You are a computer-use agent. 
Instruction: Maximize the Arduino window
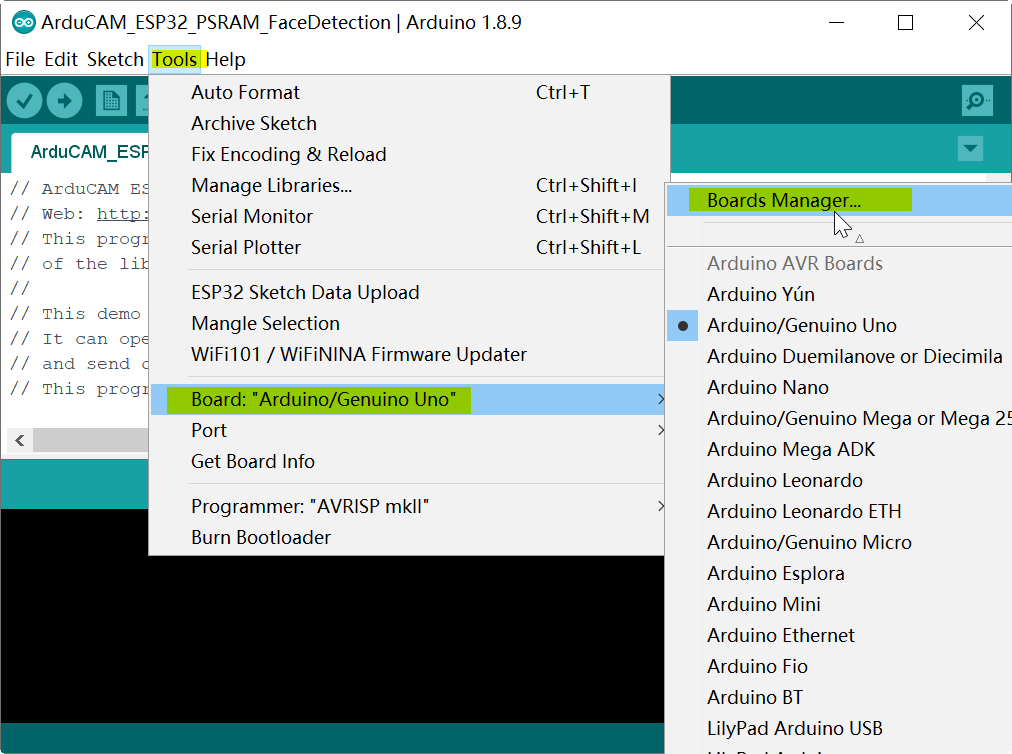pos(906,23)
